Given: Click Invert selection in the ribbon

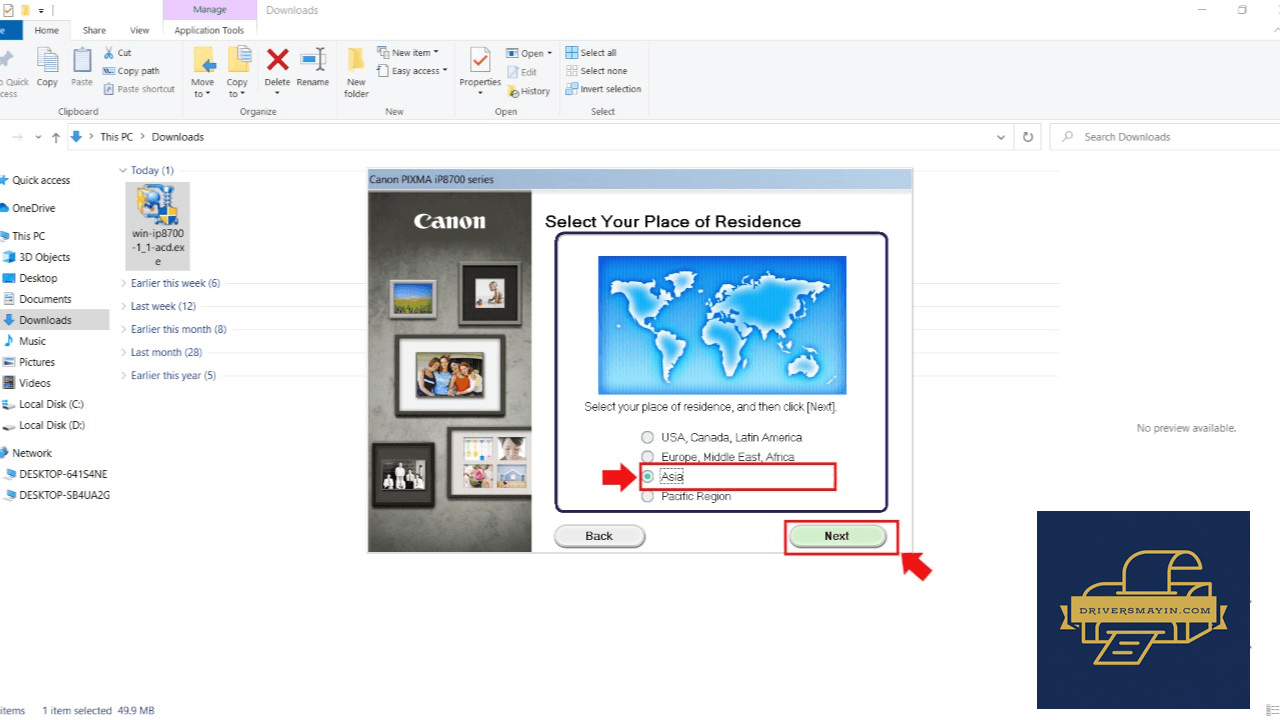Looking at the screenshot, I should [603, 89].
